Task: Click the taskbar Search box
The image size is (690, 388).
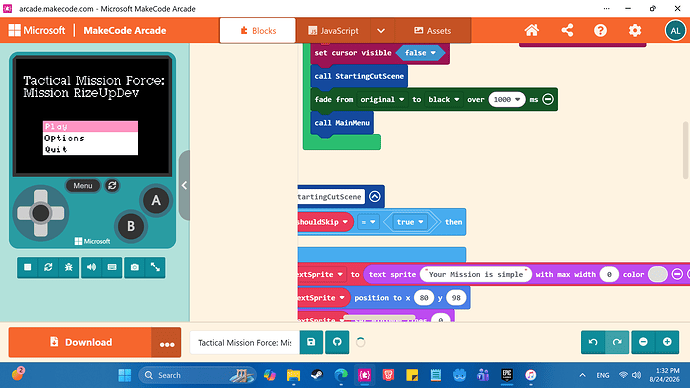Action: (197, 375)
